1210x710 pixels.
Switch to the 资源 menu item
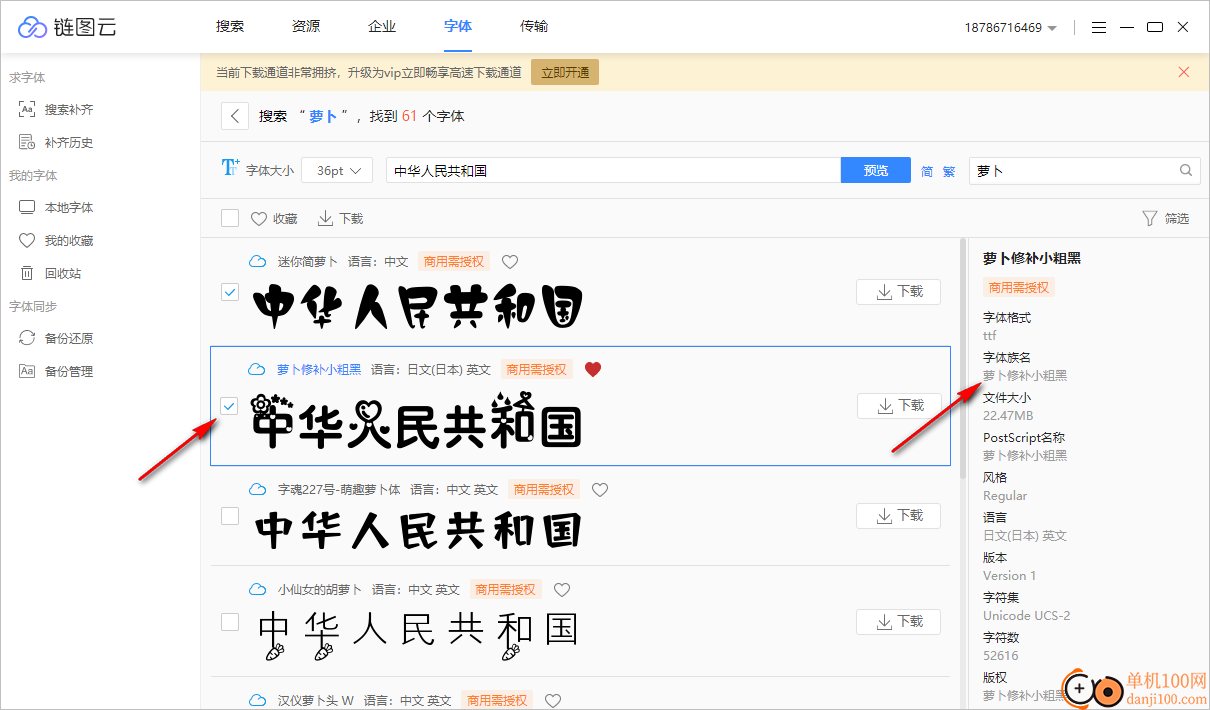(305, 27)
